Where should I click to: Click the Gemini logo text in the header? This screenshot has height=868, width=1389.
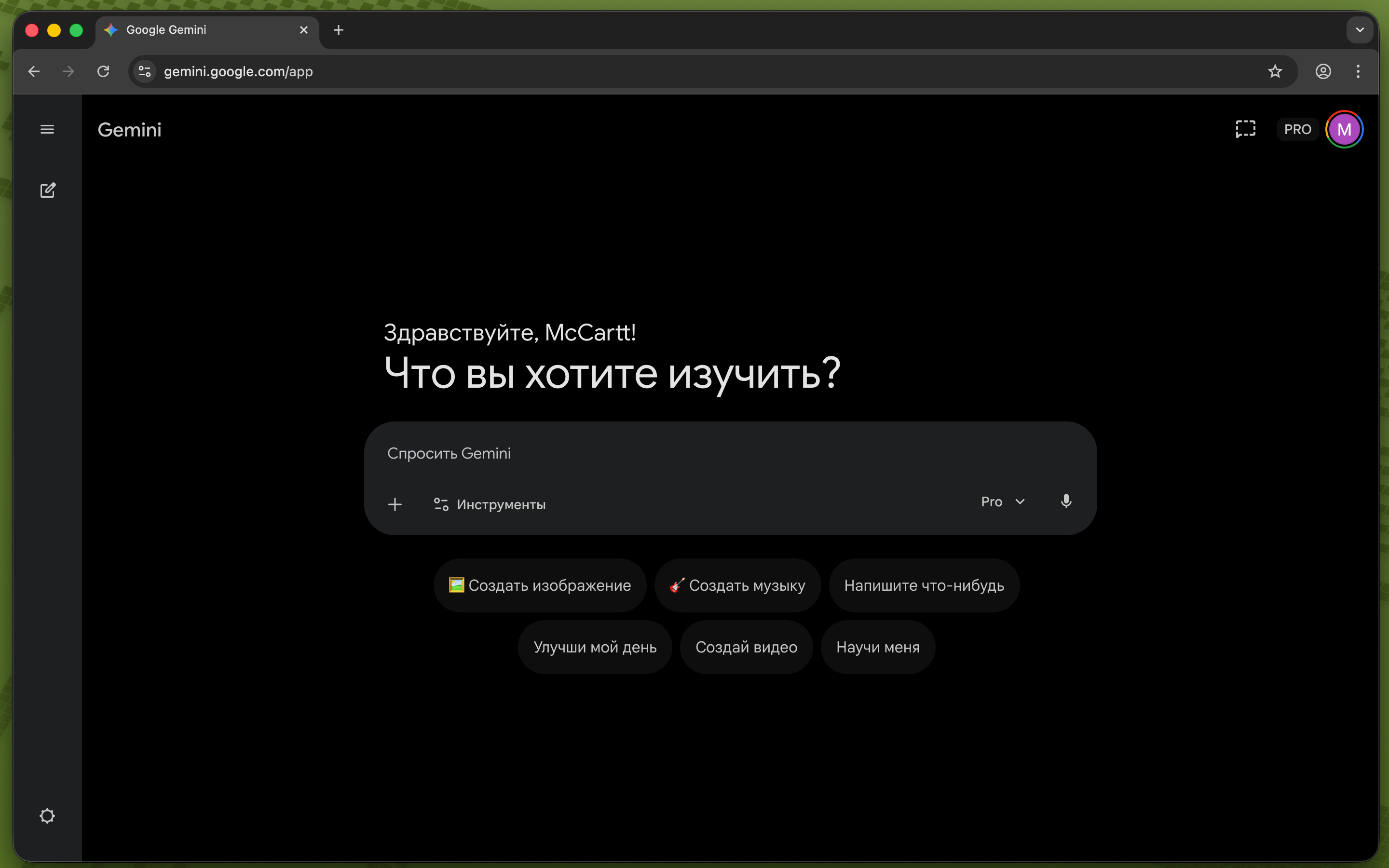pyautogui.click(x=129, y=130)
